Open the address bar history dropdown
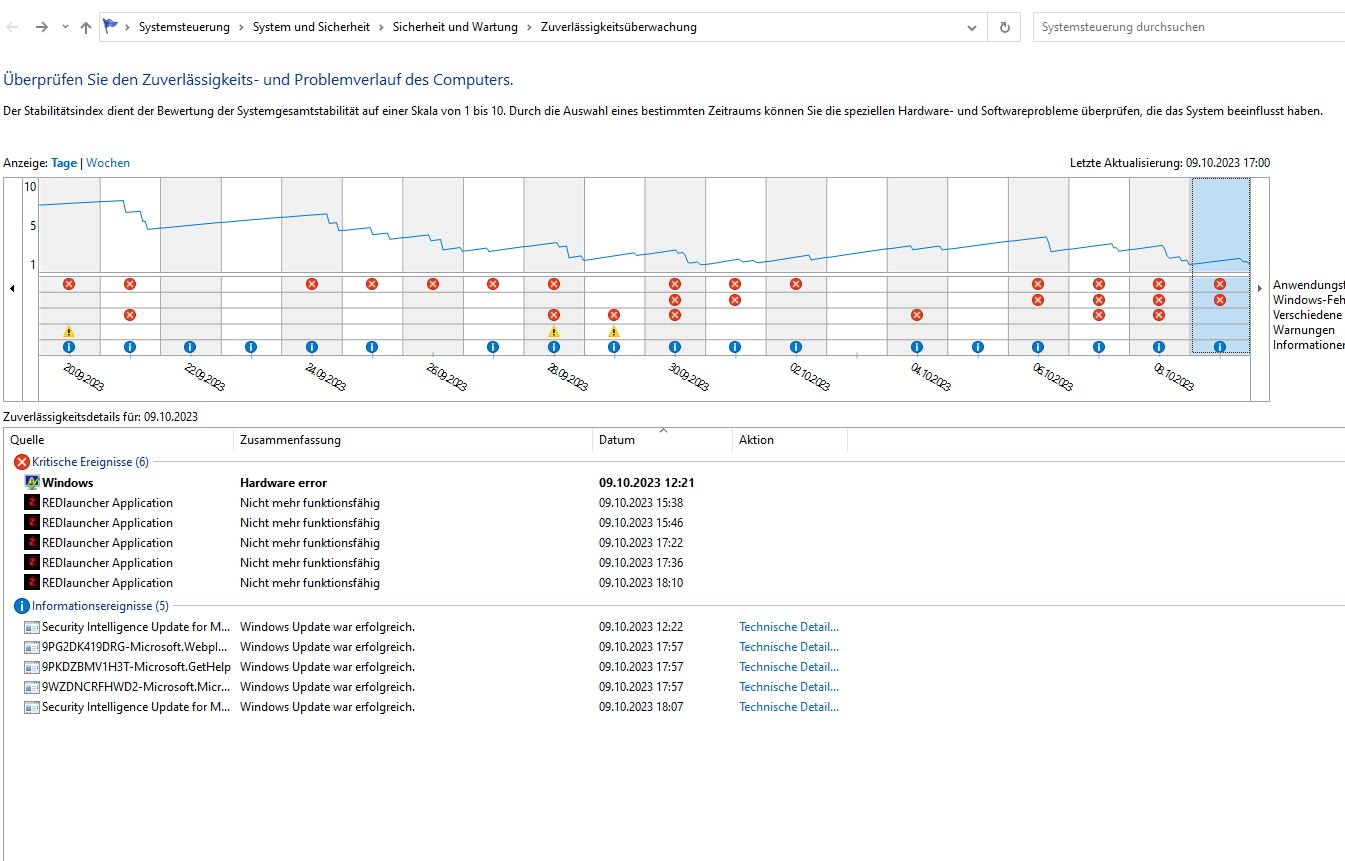 point(972,27)
